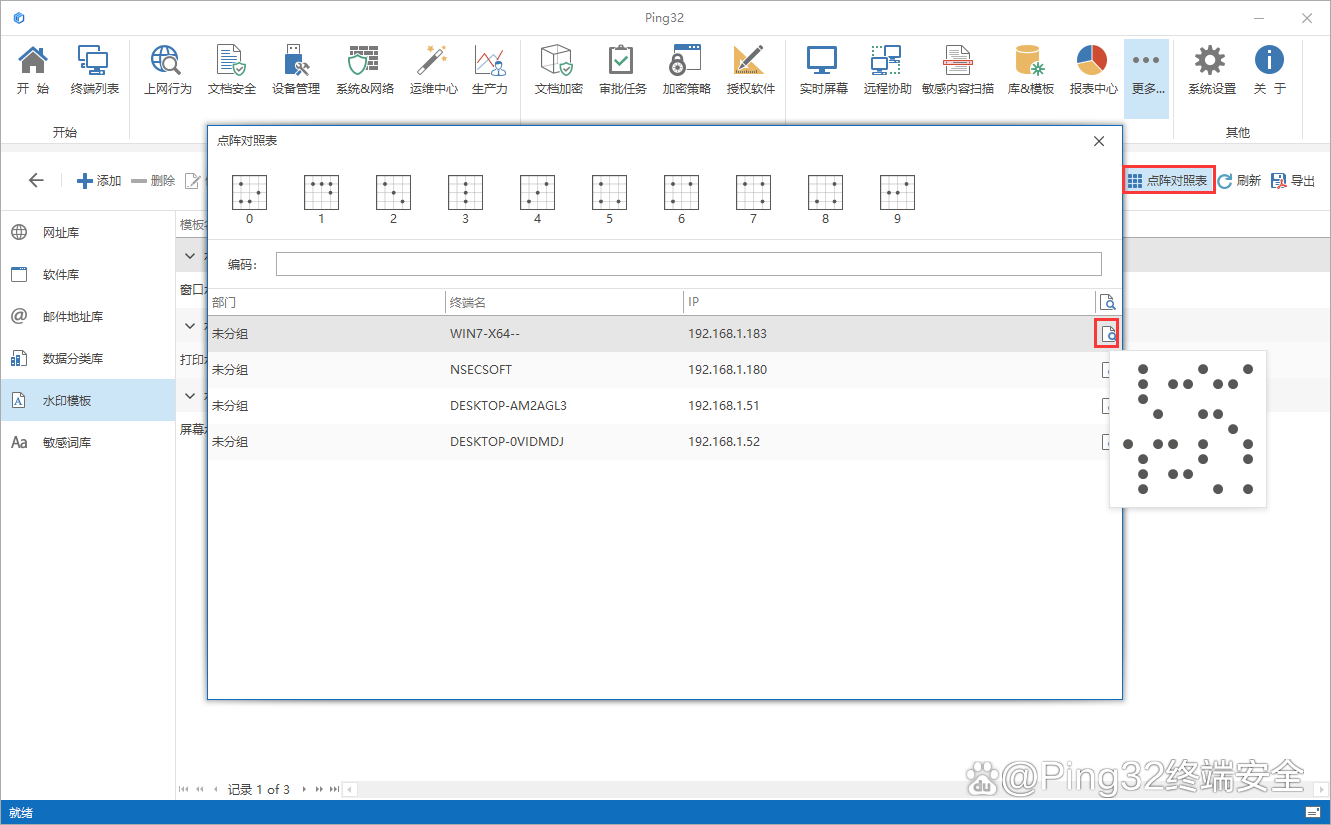Click dot-matrix preview icon for WIN7-X64-- row
This screenshot has width=1331, height=825.
point(1107,334)
